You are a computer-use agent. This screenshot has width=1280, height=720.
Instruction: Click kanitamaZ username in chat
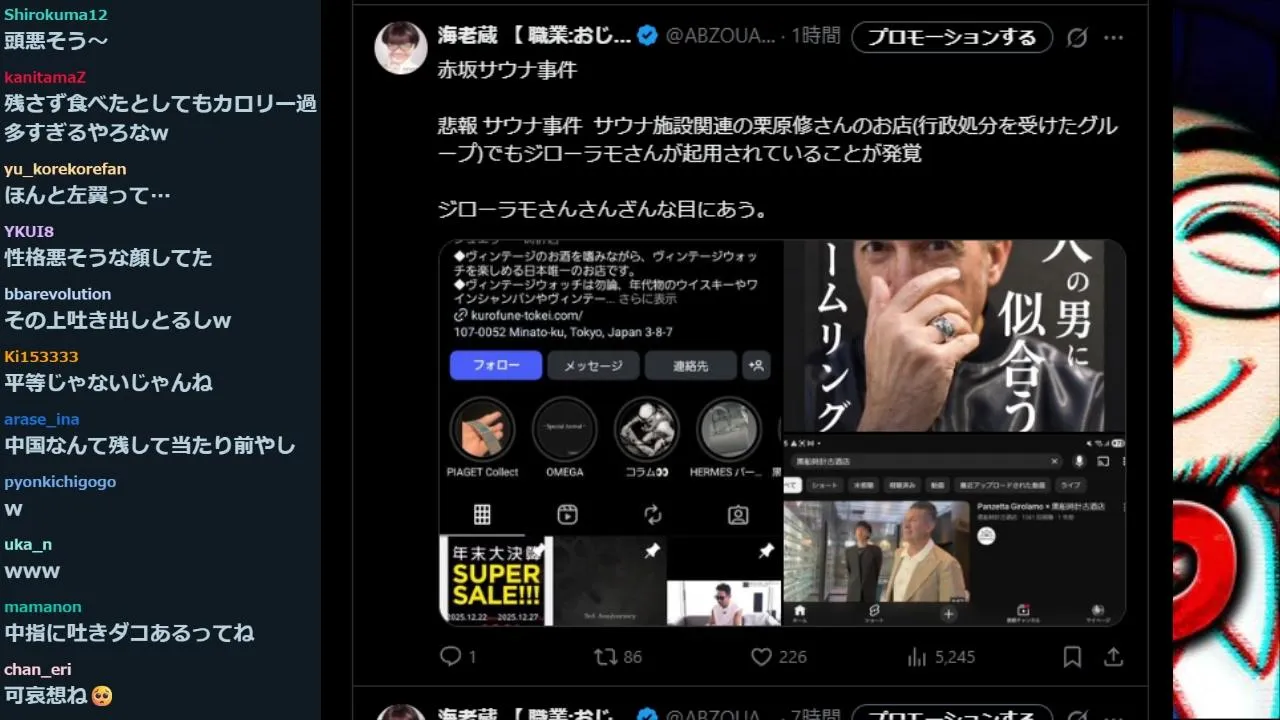pos(45,77)
